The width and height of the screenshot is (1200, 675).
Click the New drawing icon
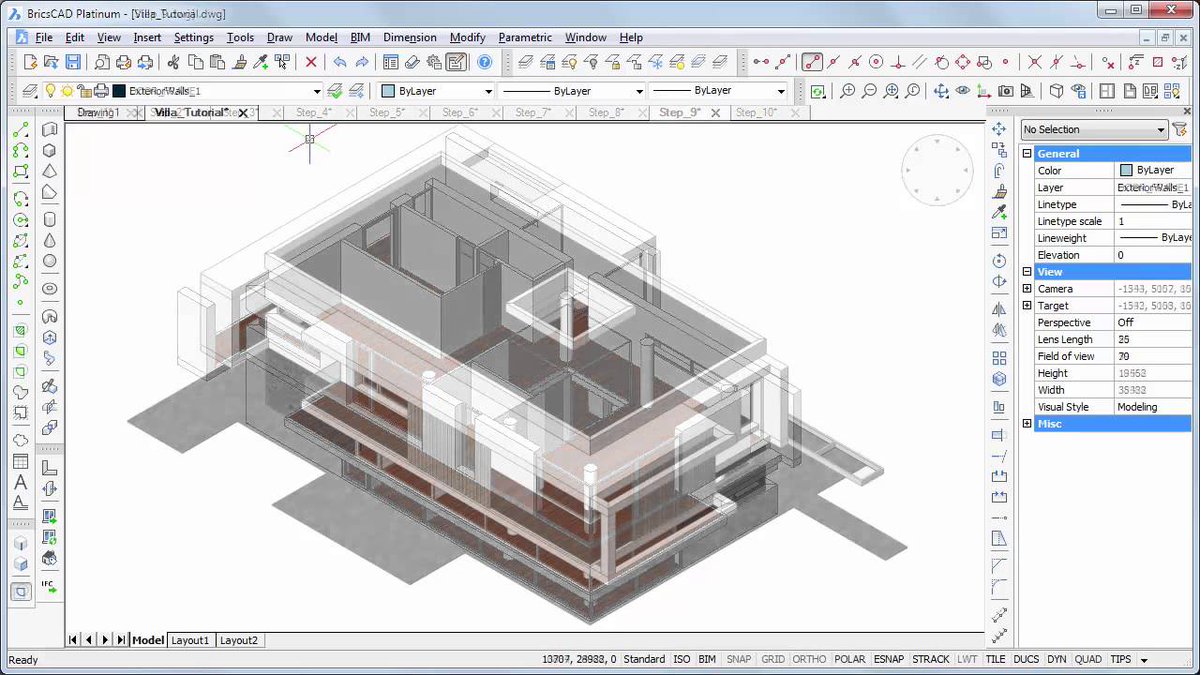click(x=29, y=62)
